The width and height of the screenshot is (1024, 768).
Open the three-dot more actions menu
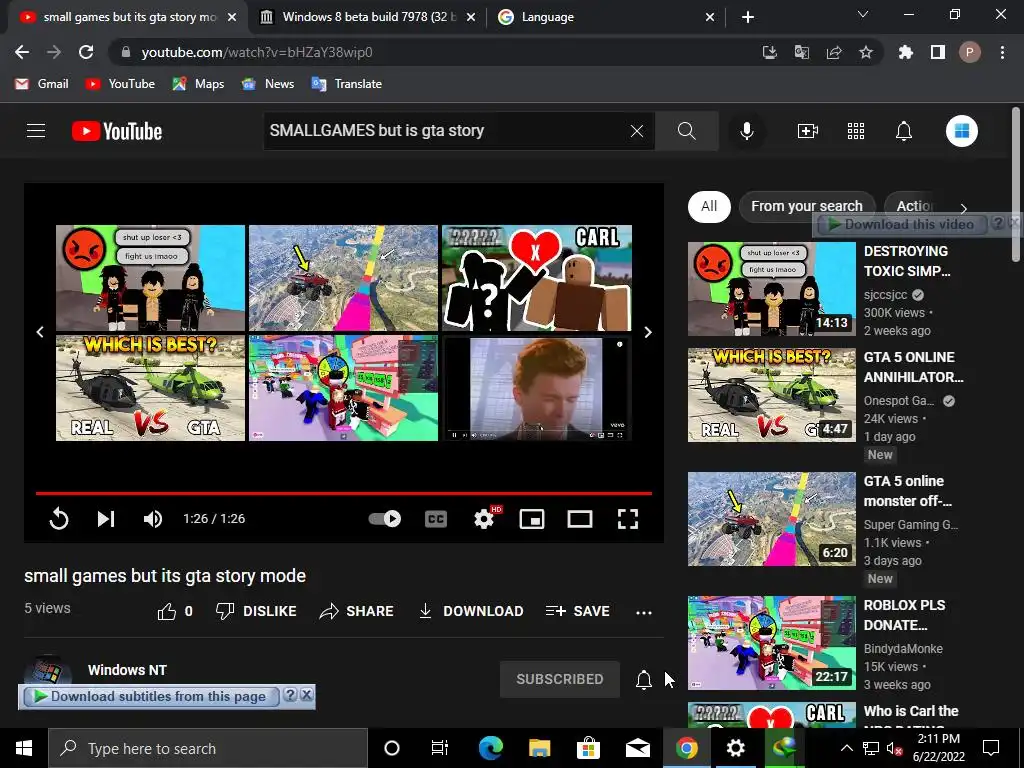[x=644, y=612]
